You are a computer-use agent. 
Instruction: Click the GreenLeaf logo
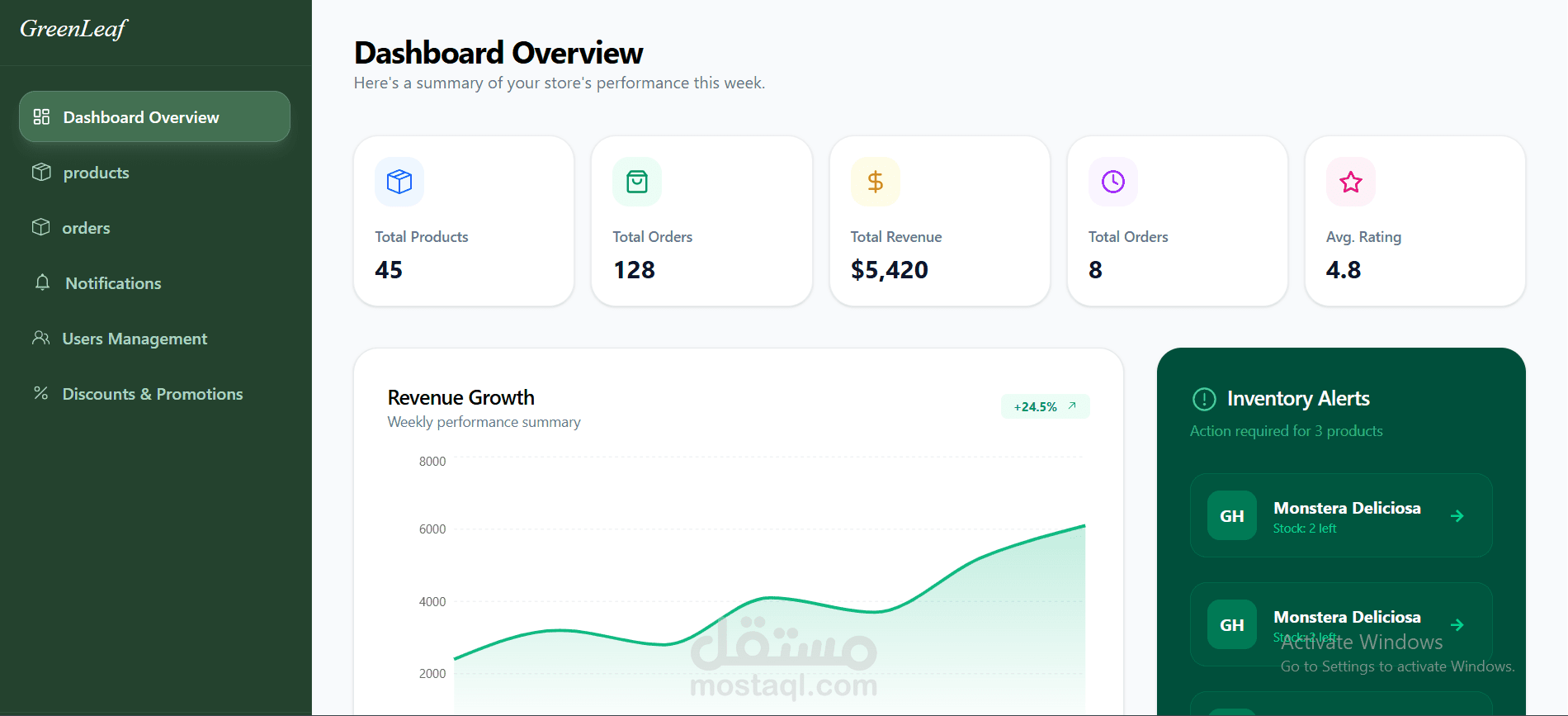(x=73, y=29)
